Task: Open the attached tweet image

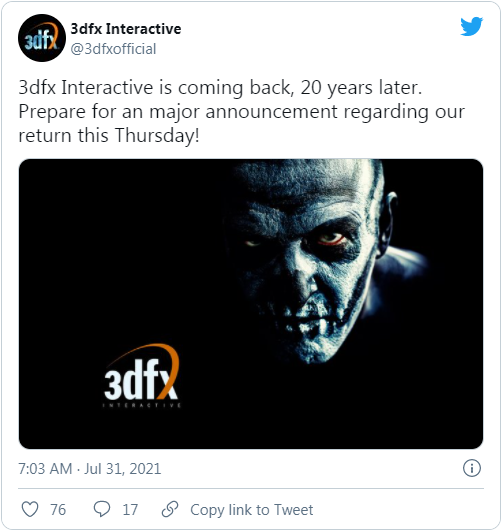Action: click(251, 304)
